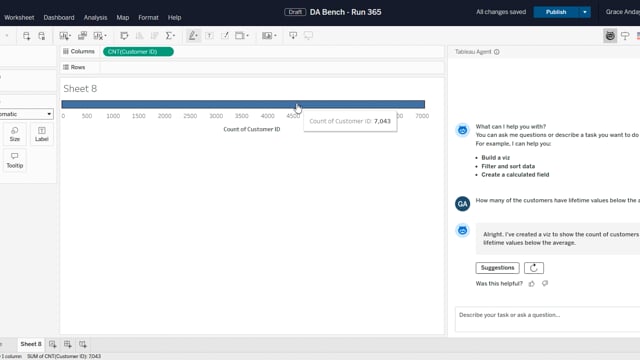Expand the Highlight dropdown arrow

(x=197, y=36)
